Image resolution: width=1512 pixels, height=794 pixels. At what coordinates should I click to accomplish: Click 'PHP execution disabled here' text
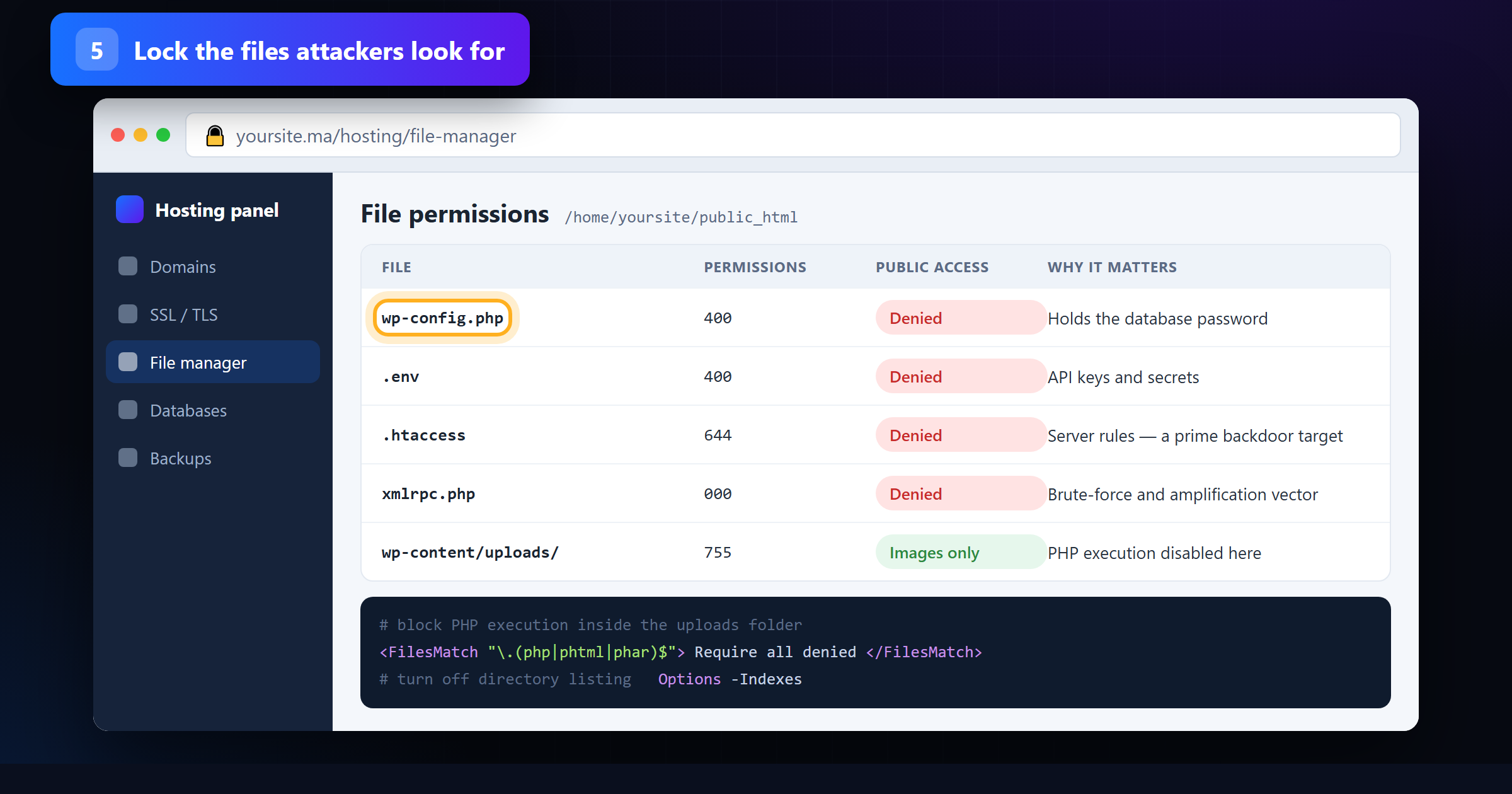tap(1154, 553)
